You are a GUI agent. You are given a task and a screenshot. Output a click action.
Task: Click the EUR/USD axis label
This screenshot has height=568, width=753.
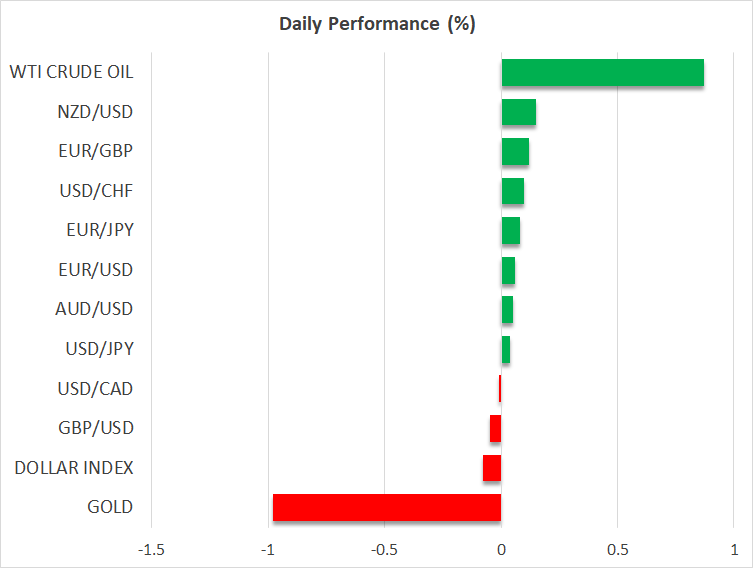coord(95,270)
